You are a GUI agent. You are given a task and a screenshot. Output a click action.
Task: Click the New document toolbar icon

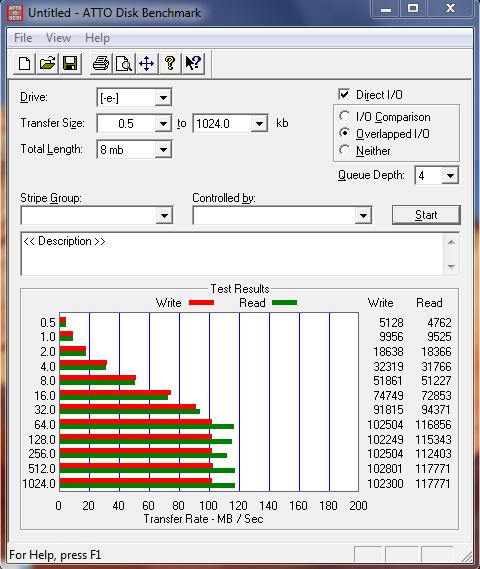pyautogui.click(x=24, y=64)
